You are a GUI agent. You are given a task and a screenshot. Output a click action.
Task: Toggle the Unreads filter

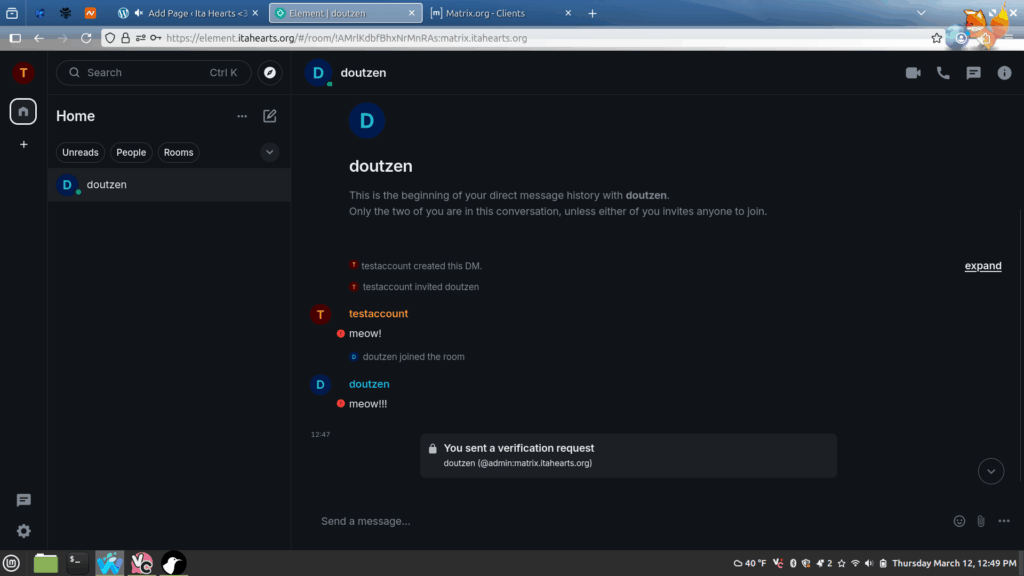(80, 152)
